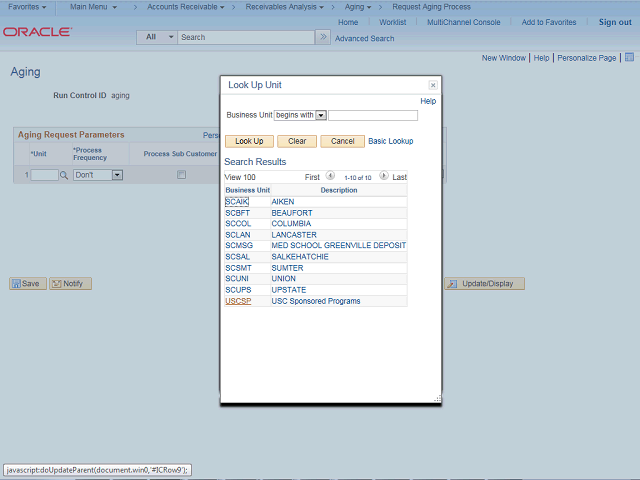Image resolution: width=640 pixels, height=480 pixels.
Task: Open Accounts Receivable breadcrumb menu
Action: 186,7
